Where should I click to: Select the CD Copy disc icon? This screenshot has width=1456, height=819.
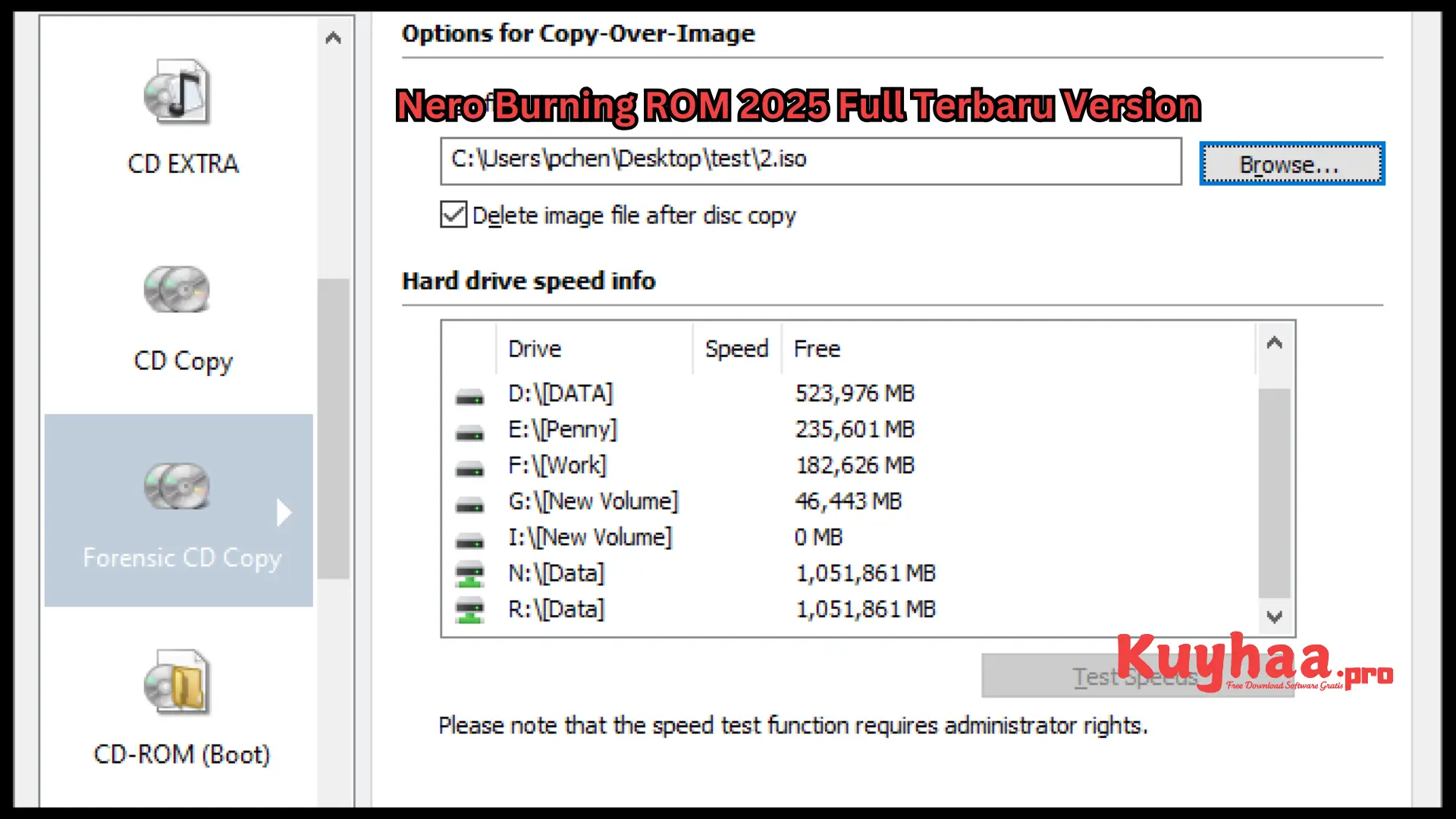(x=177, y=290)
